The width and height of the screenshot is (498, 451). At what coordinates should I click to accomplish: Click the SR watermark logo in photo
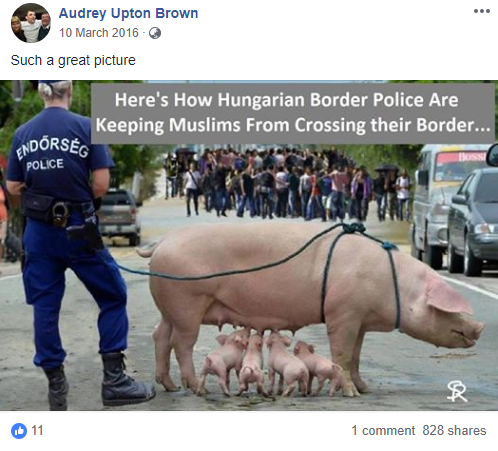pyautogui.click(x=457, y=391)
